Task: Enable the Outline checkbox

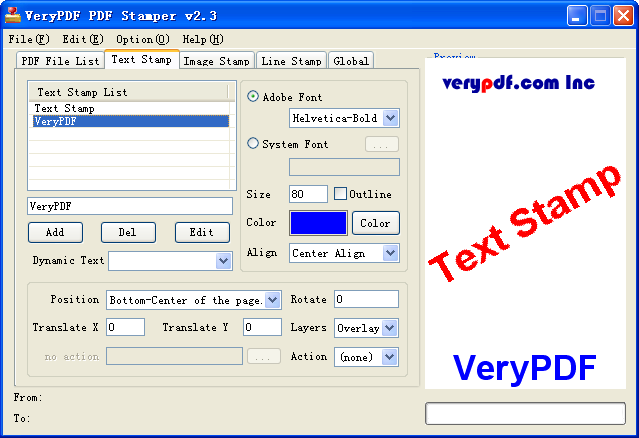Action: tap(340, 194)
